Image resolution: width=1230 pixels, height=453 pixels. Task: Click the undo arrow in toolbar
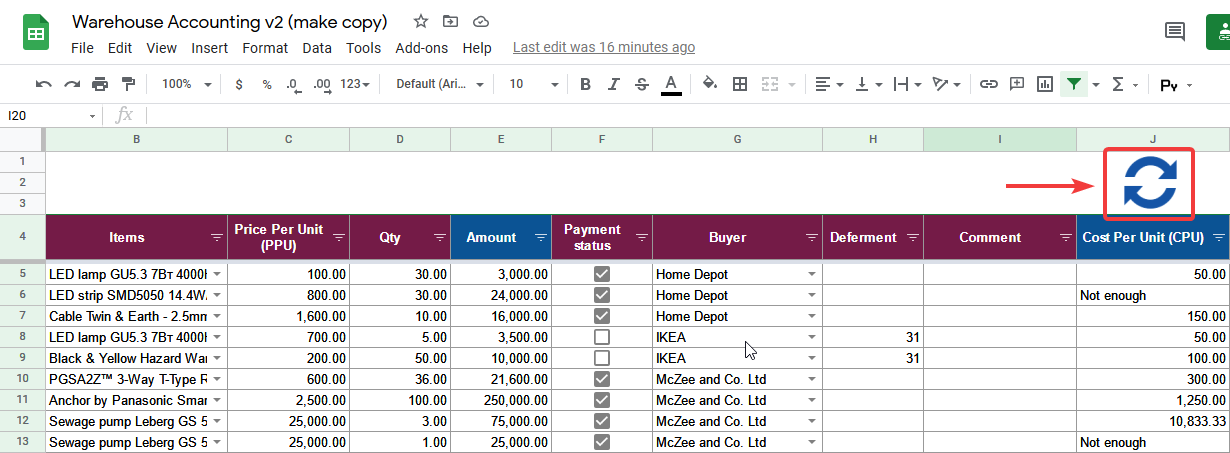tap(44, 84)
